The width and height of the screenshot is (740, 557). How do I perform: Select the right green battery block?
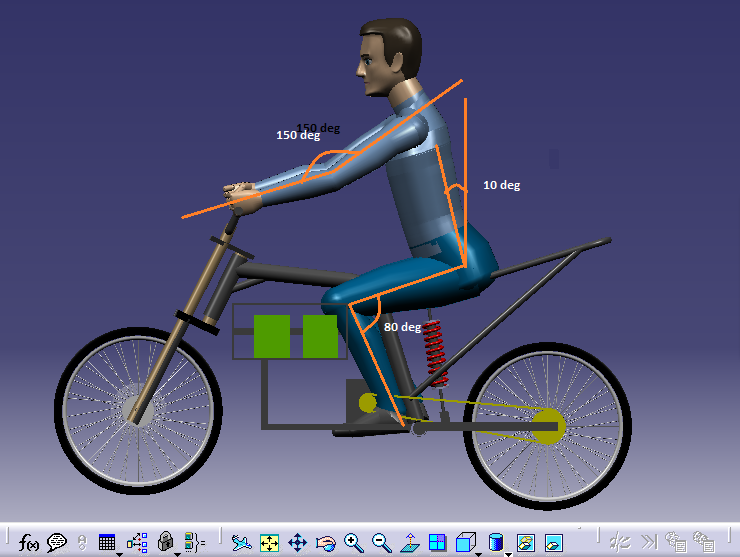point(320,337)
